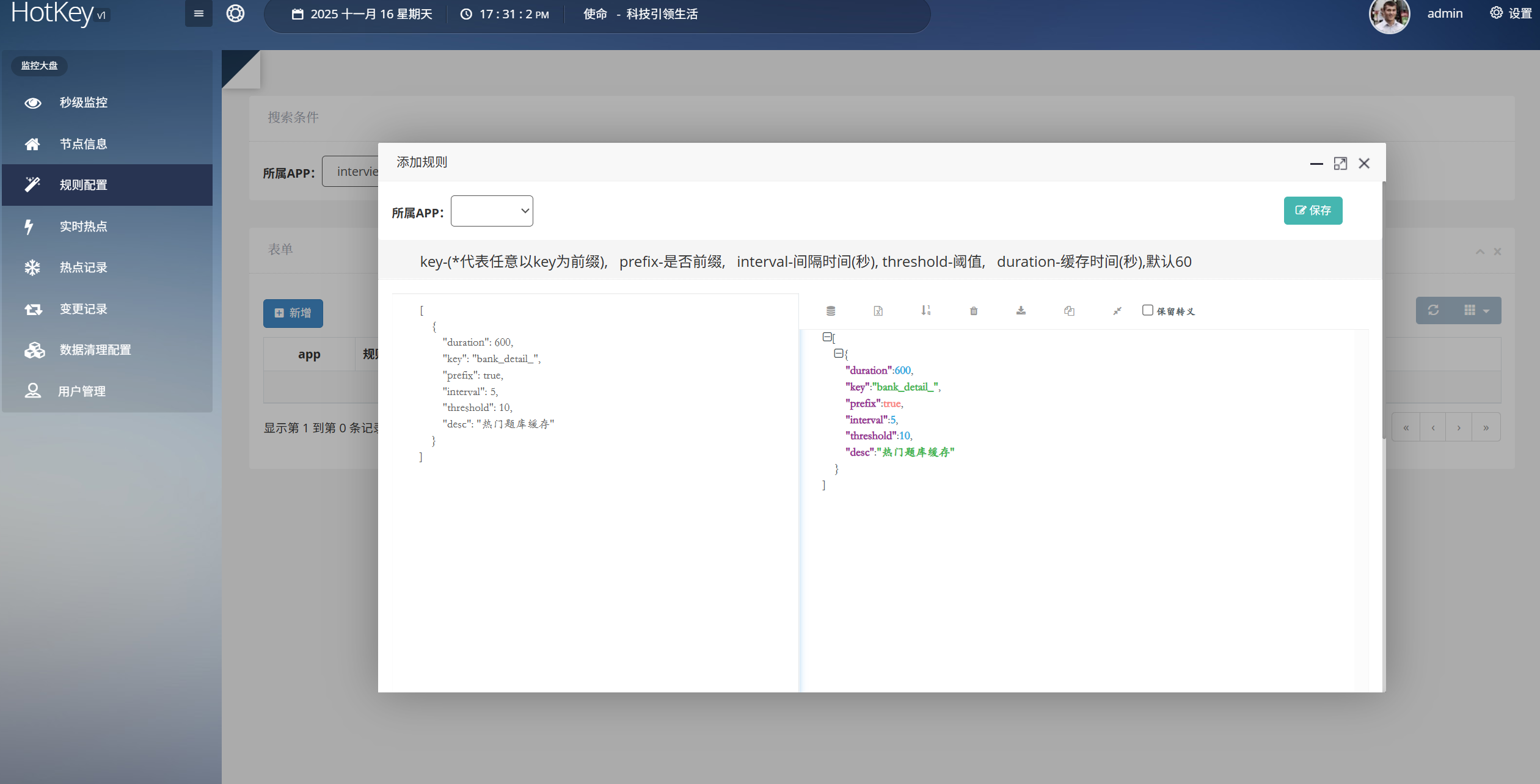Click the compress arrows icon
Screen dimensions: 1540x784
coord(1117,311)
